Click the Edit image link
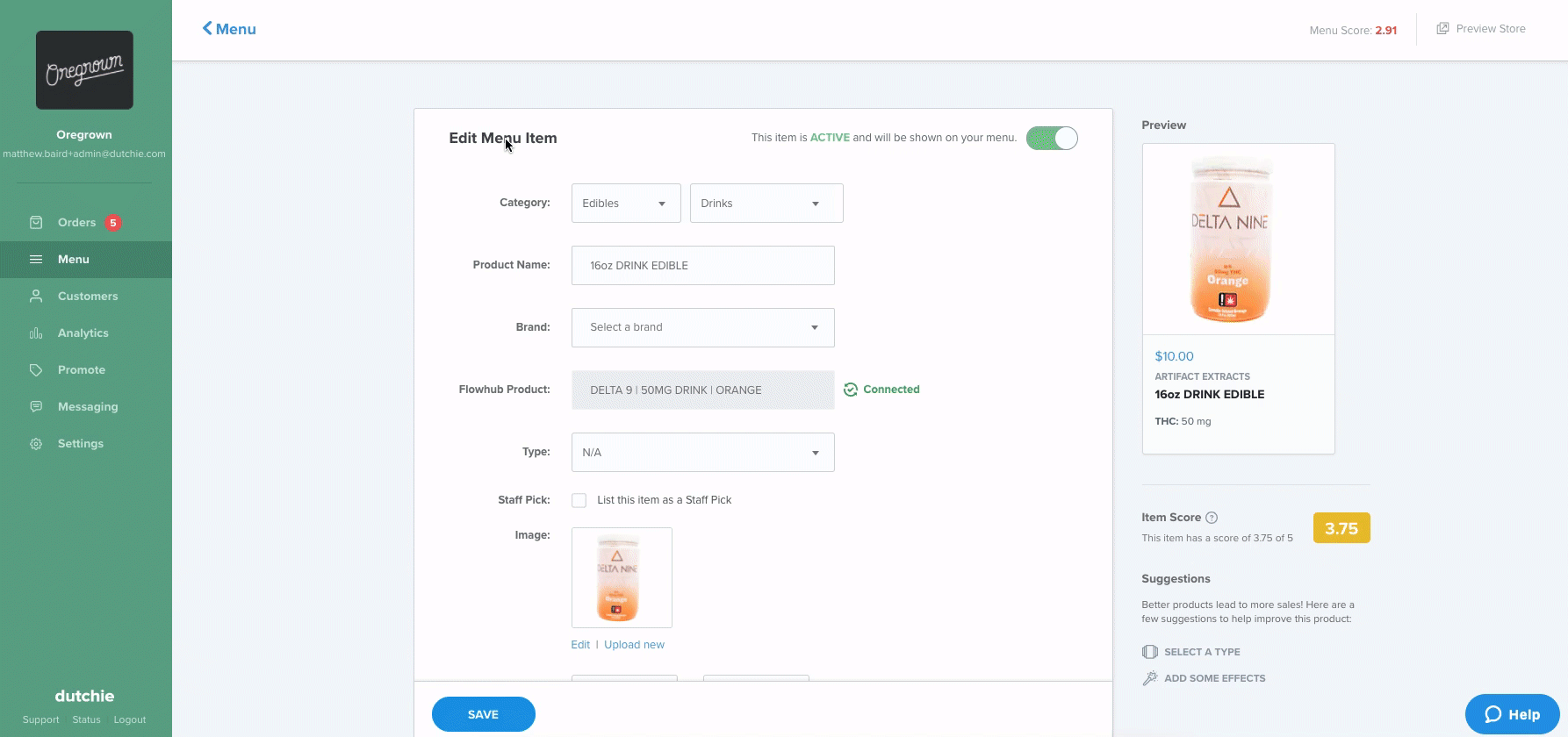1568x737 pixels. point(580,645)
